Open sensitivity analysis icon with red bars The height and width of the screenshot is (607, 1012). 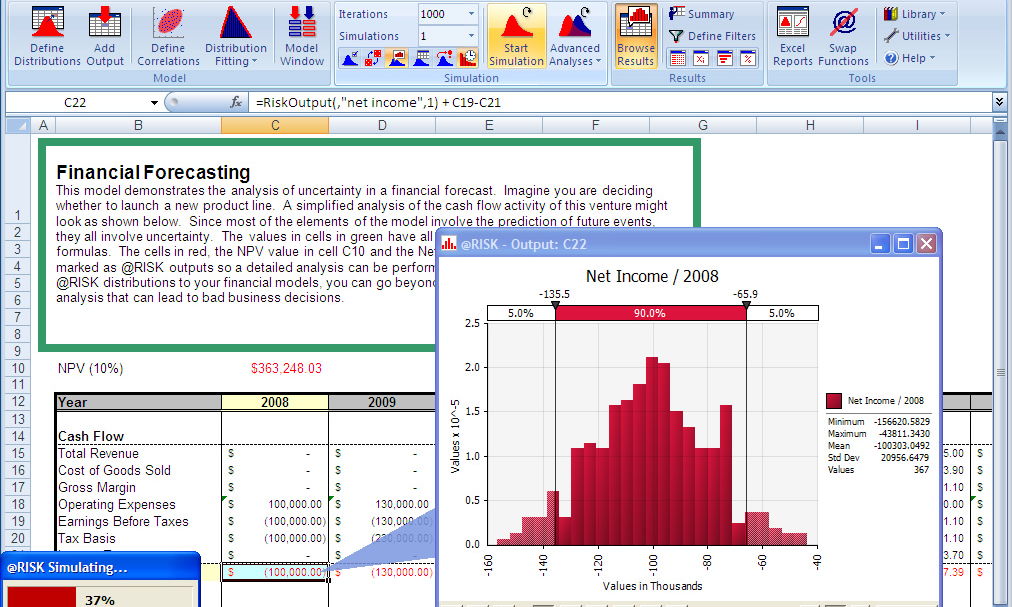725,59
